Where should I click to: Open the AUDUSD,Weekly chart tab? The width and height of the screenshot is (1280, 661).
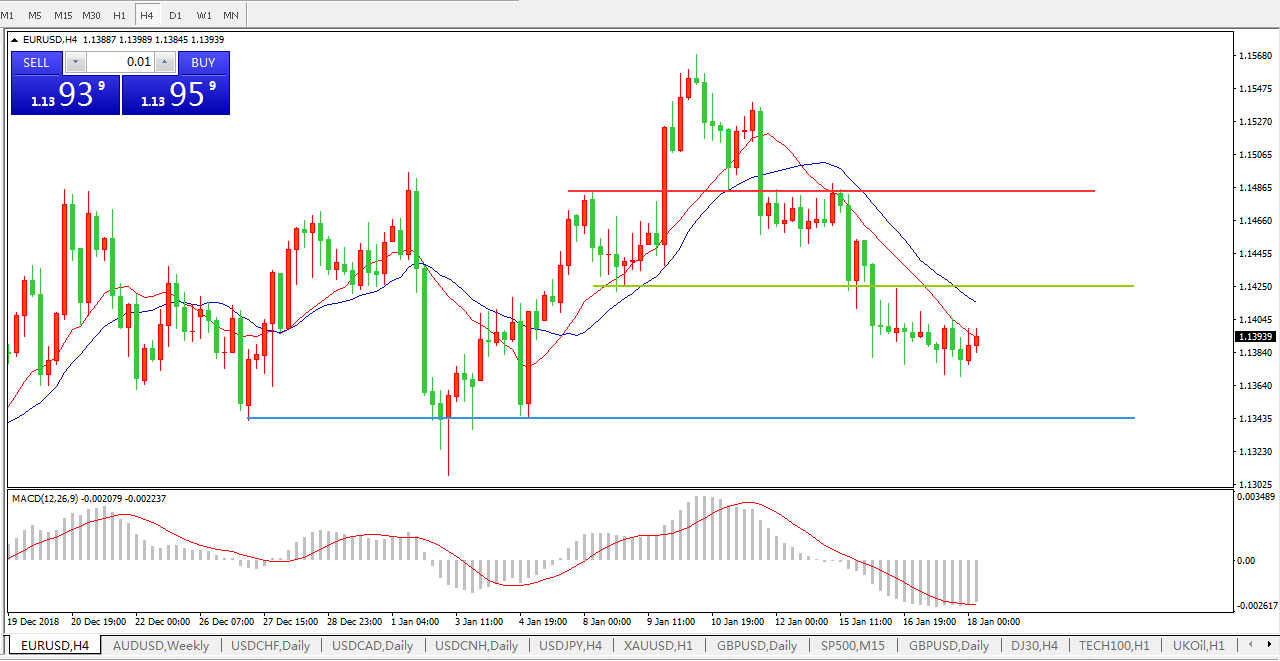pyautogui.click(x=161, y=645)
